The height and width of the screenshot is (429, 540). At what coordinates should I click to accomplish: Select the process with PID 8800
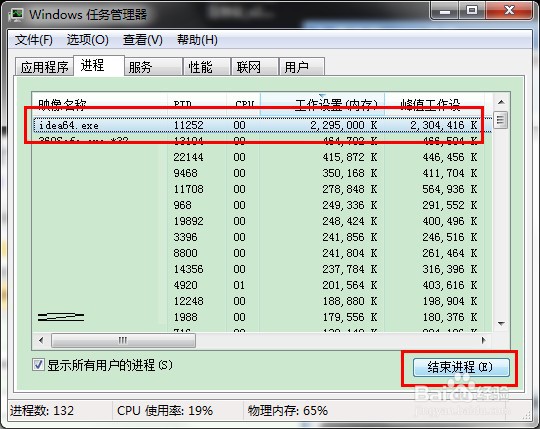pyautogui.click(x=262, y=253)
